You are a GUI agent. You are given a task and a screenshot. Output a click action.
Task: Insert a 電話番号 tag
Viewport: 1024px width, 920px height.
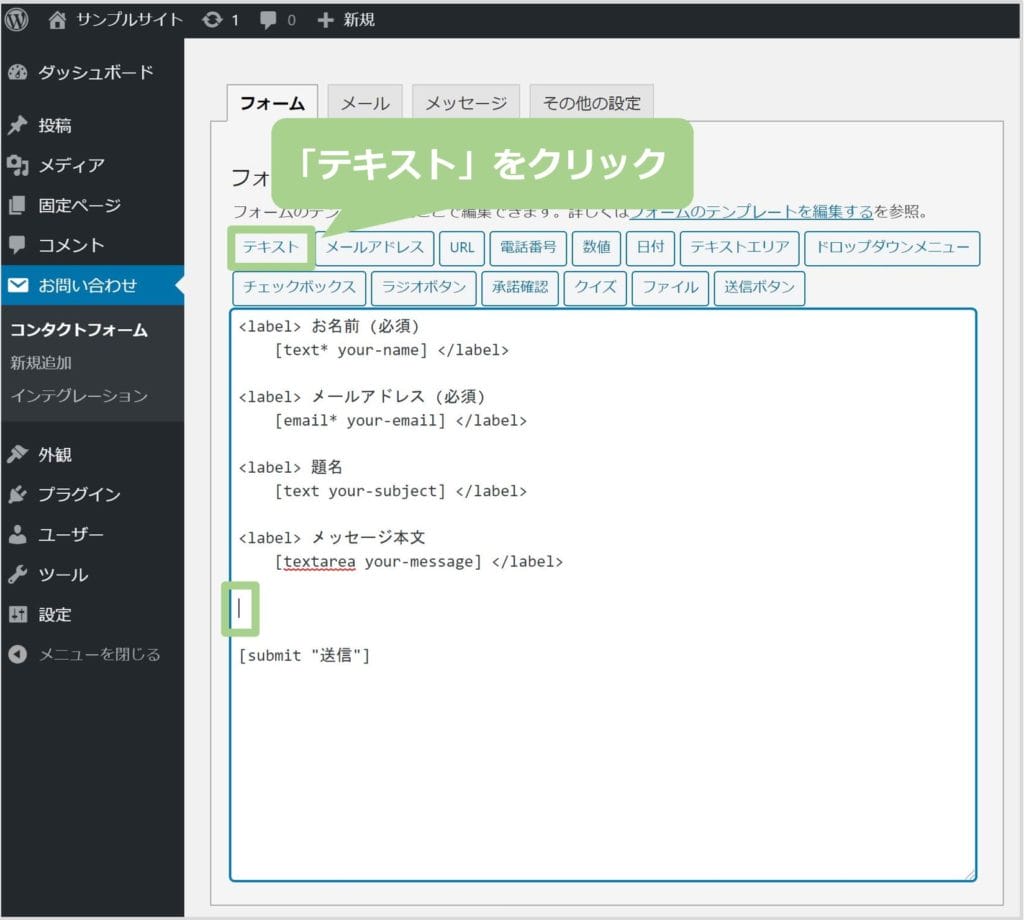click(x=528, y=248)
